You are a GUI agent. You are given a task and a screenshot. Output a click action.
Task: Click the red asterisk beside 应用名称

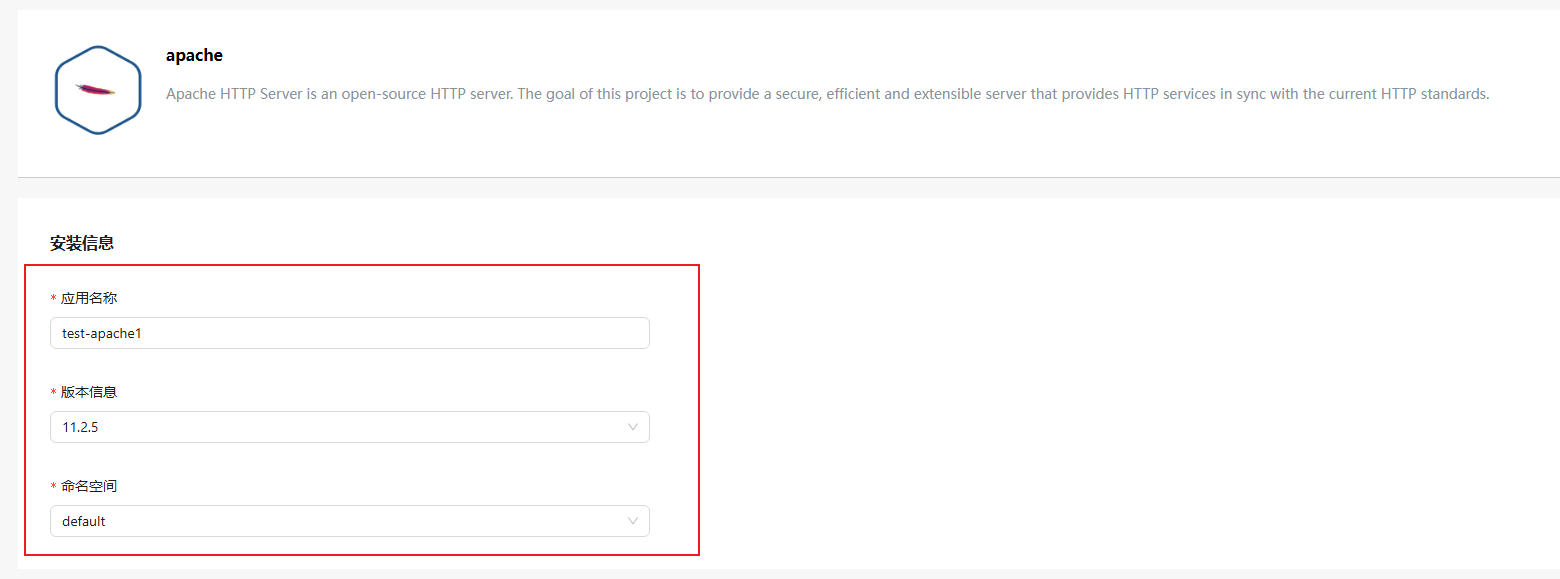pyautogui.click(x=53, y=299)
